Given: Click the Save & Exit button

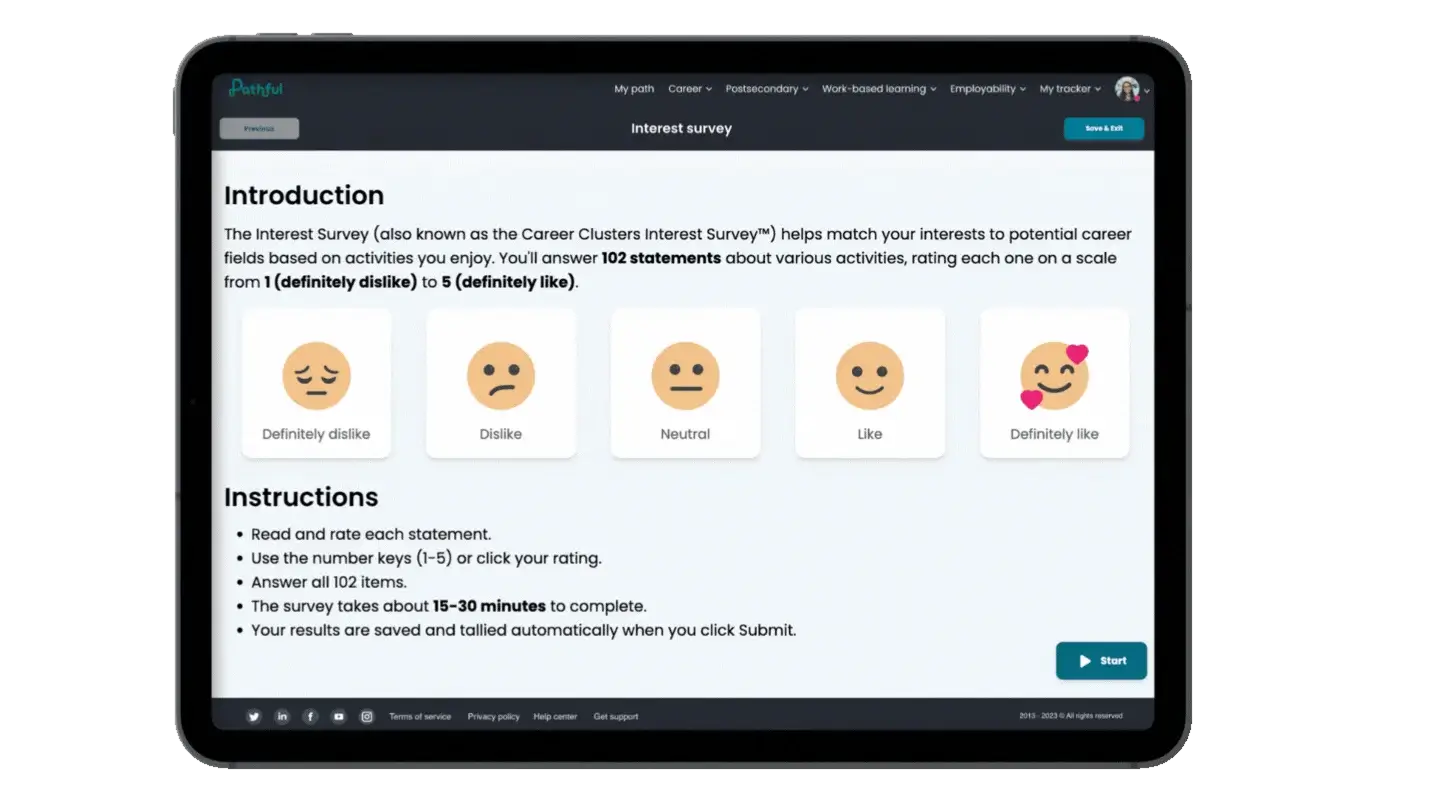Looking at the screenshot, I should click(x=1104, y=128).
